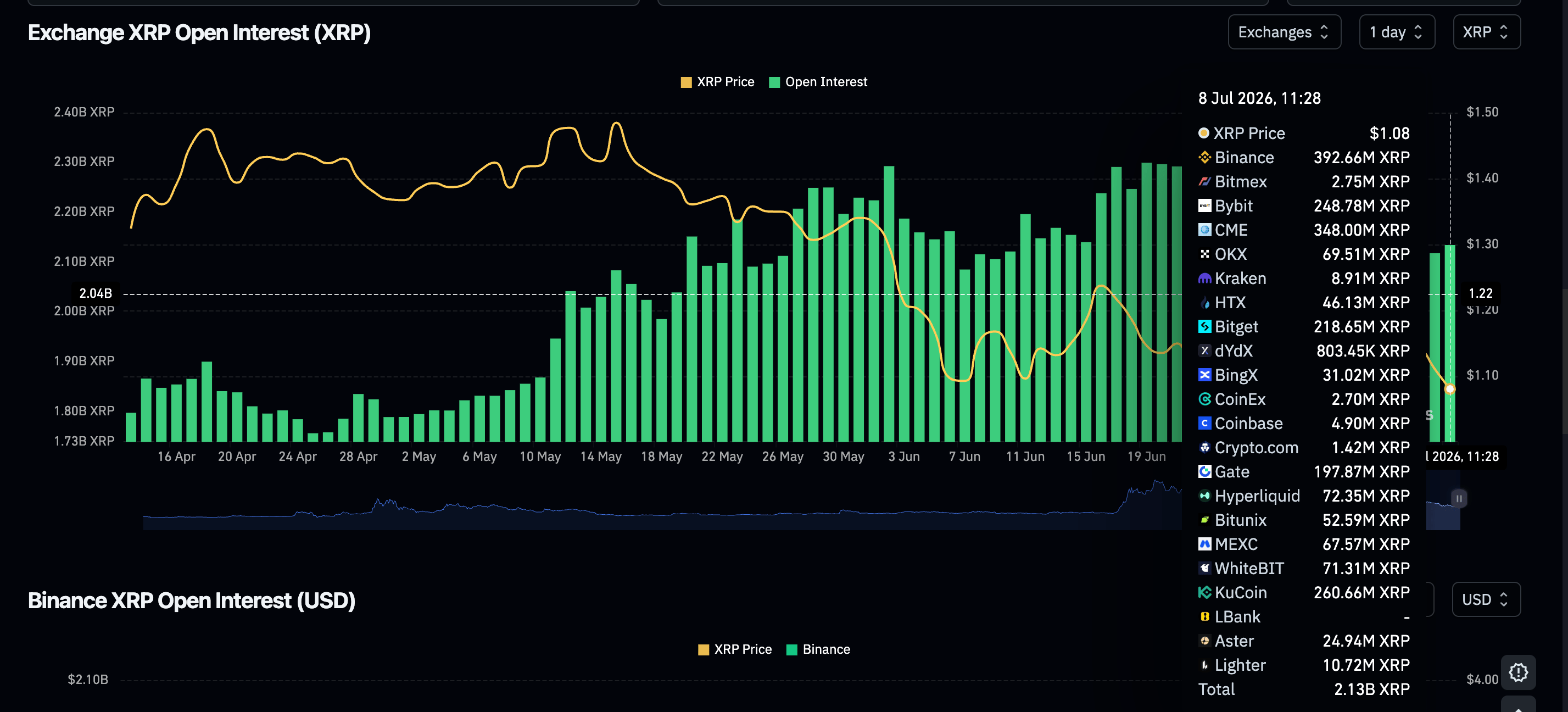The height and width of the screenshot is (712, 1568).
Task: Click the Binance exchange icon
Action: coord(1204,157)
